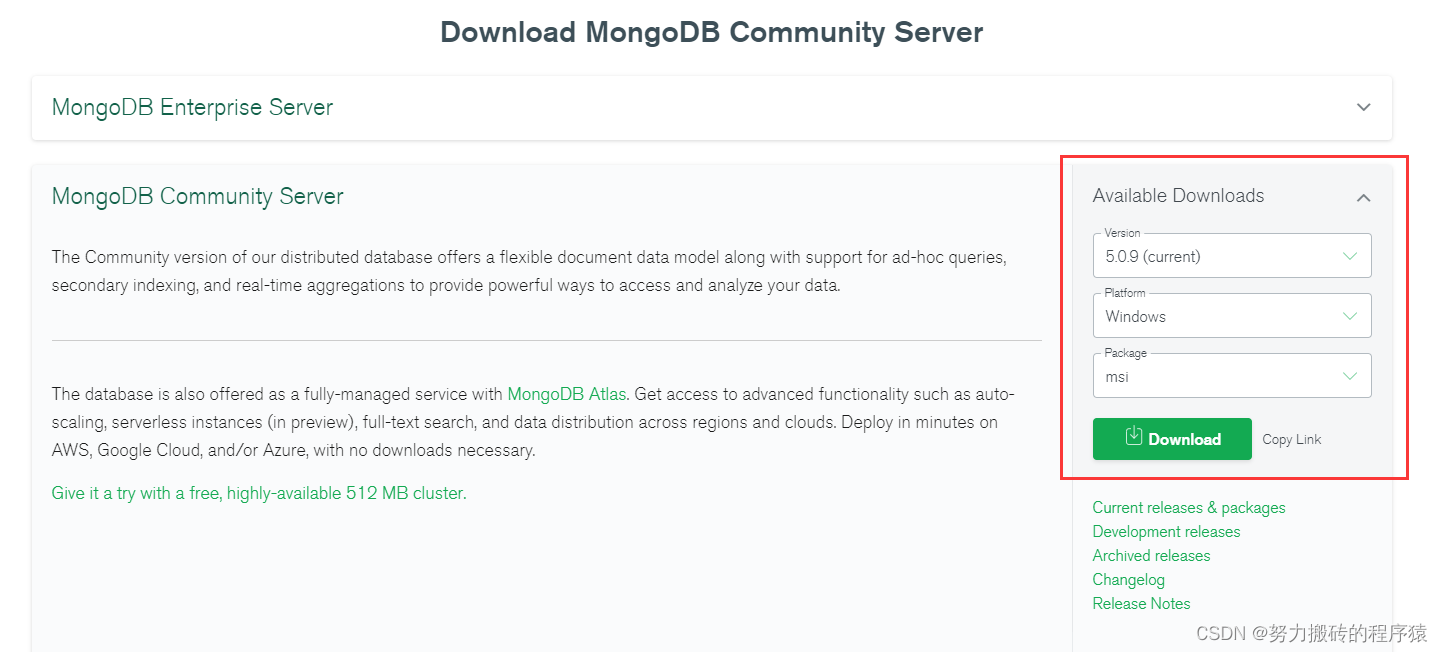Viewport: 1443px width, 652px height.
Task: Expand MongoDB Enterprise Server using its chevron
Action: click(x=1363, y=107)
